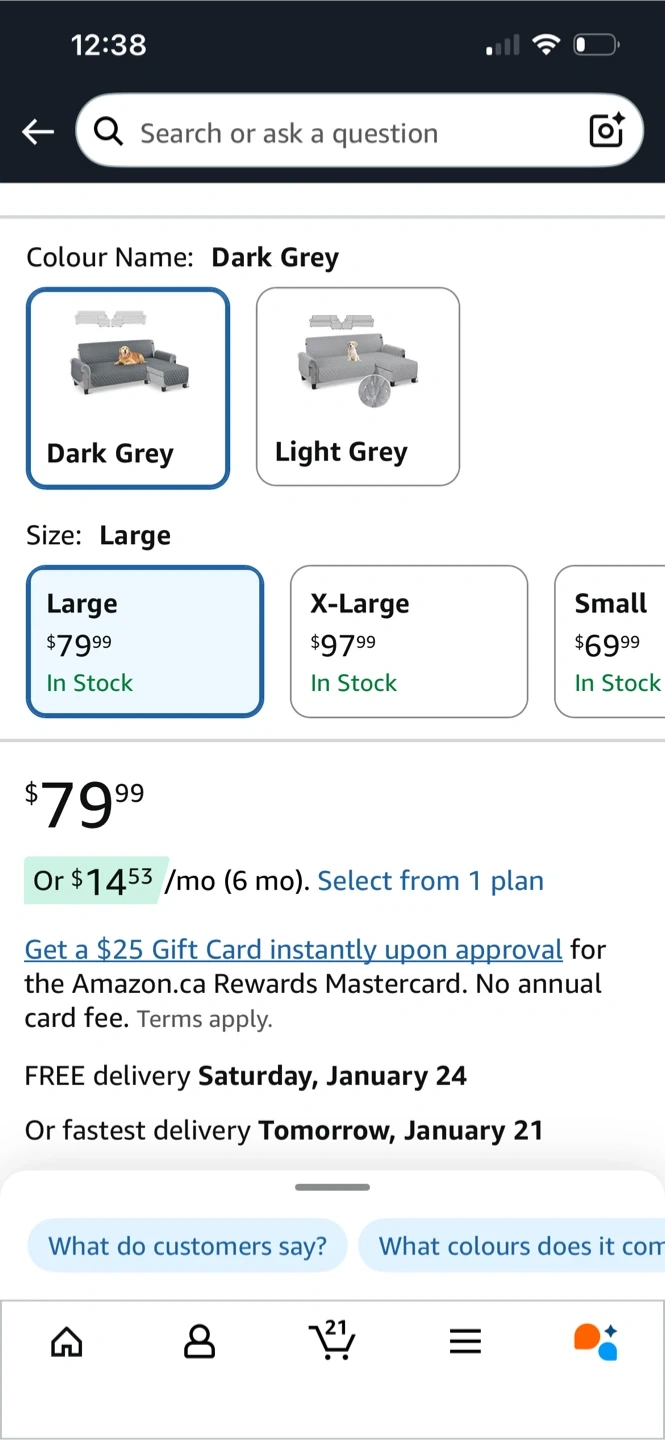Open the shopping cart with 21 items
The width and height of the screenshot is (665, 1440).
(x=332, y=1340)
